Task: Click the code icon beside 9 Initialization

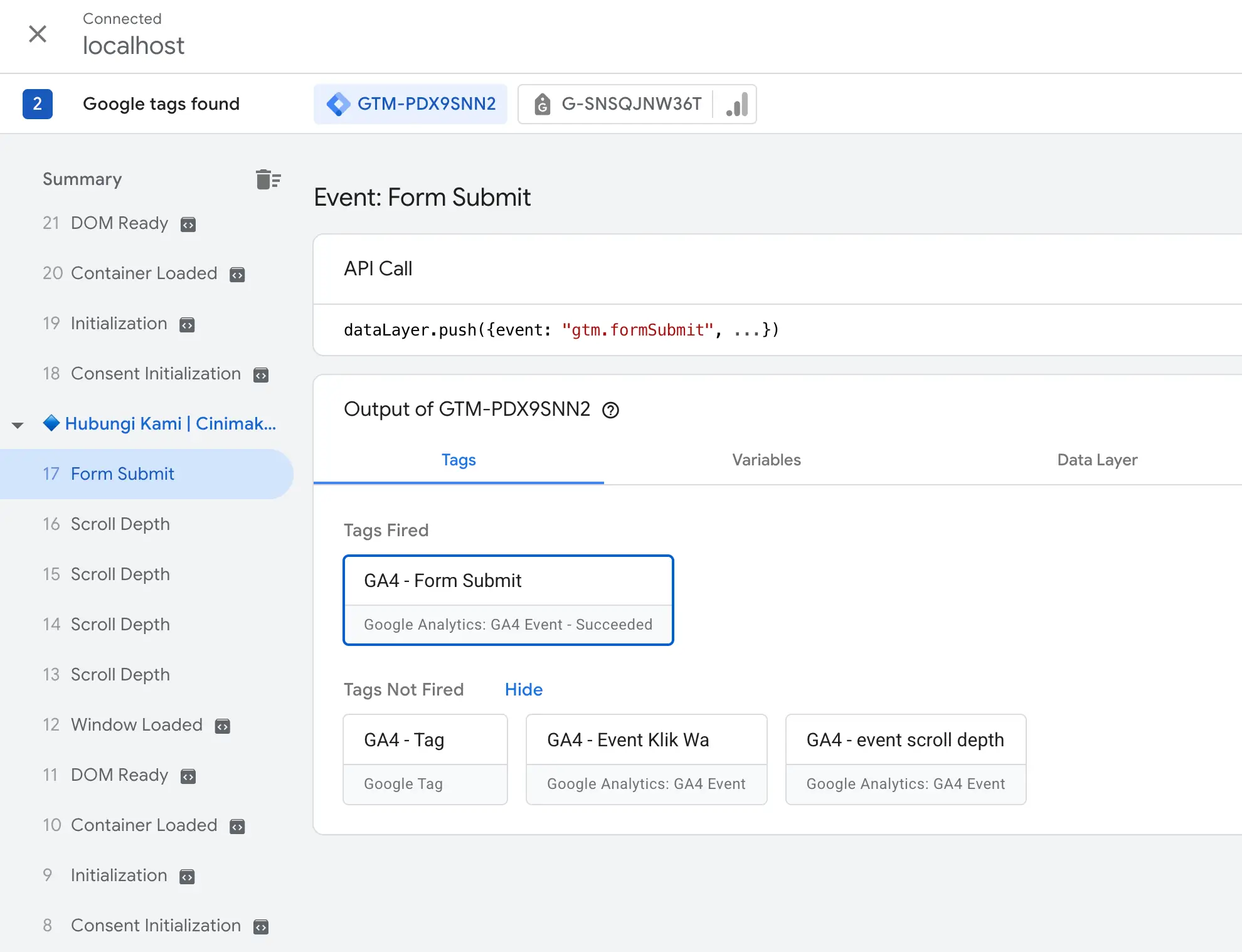Action: coord(187,876)
